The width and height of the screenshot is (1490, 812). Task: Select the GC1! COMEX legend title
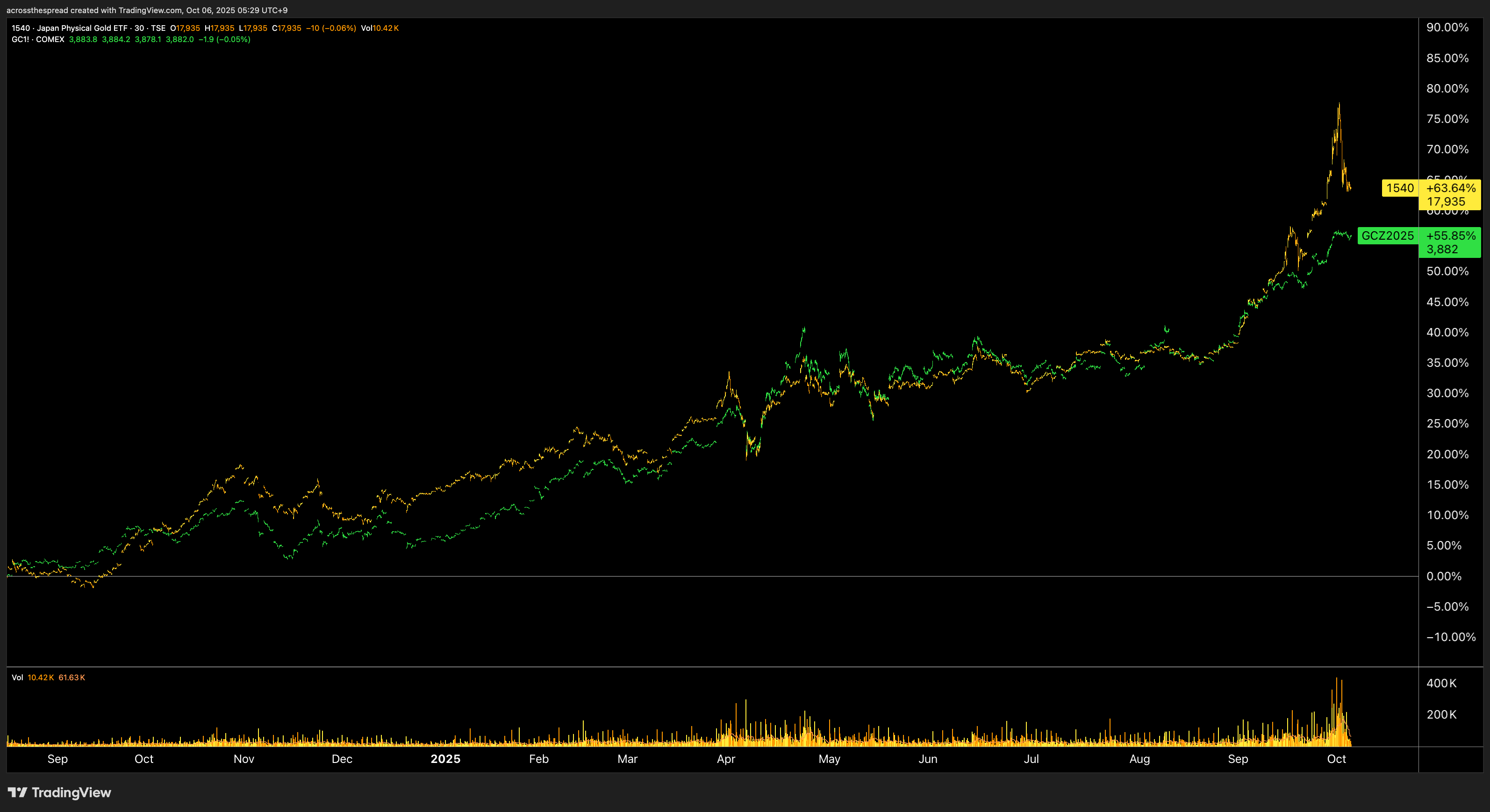(x=38, y=39)
